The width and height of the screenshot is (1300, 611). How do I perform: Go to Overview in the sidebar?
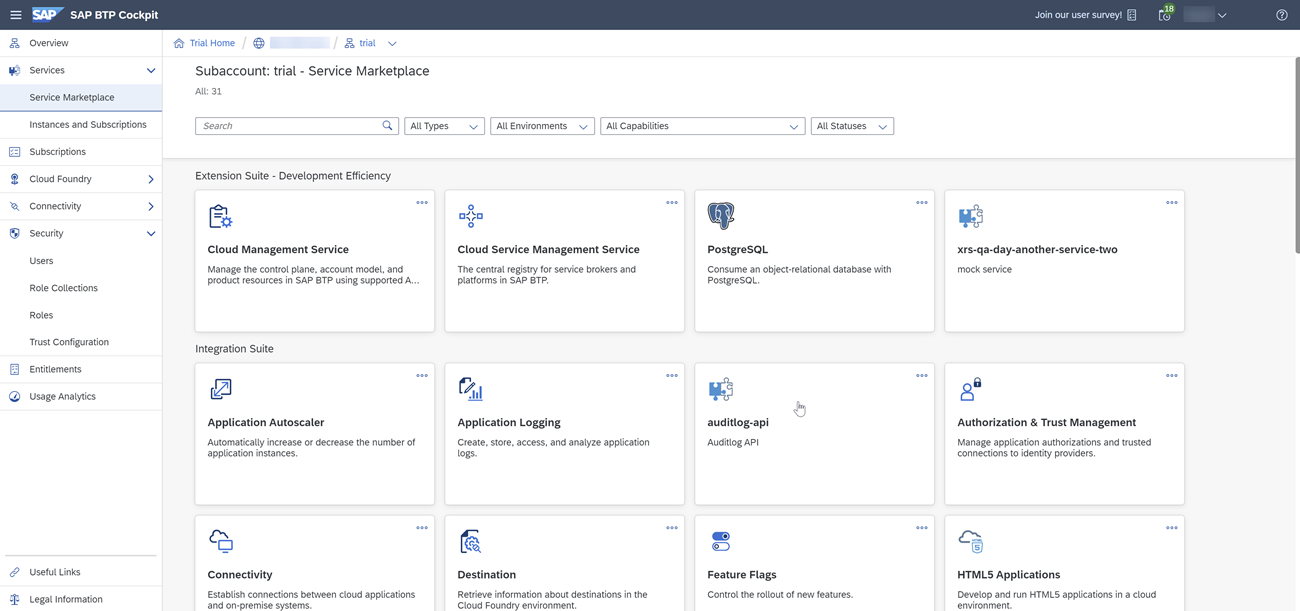(x=81, y=43)
